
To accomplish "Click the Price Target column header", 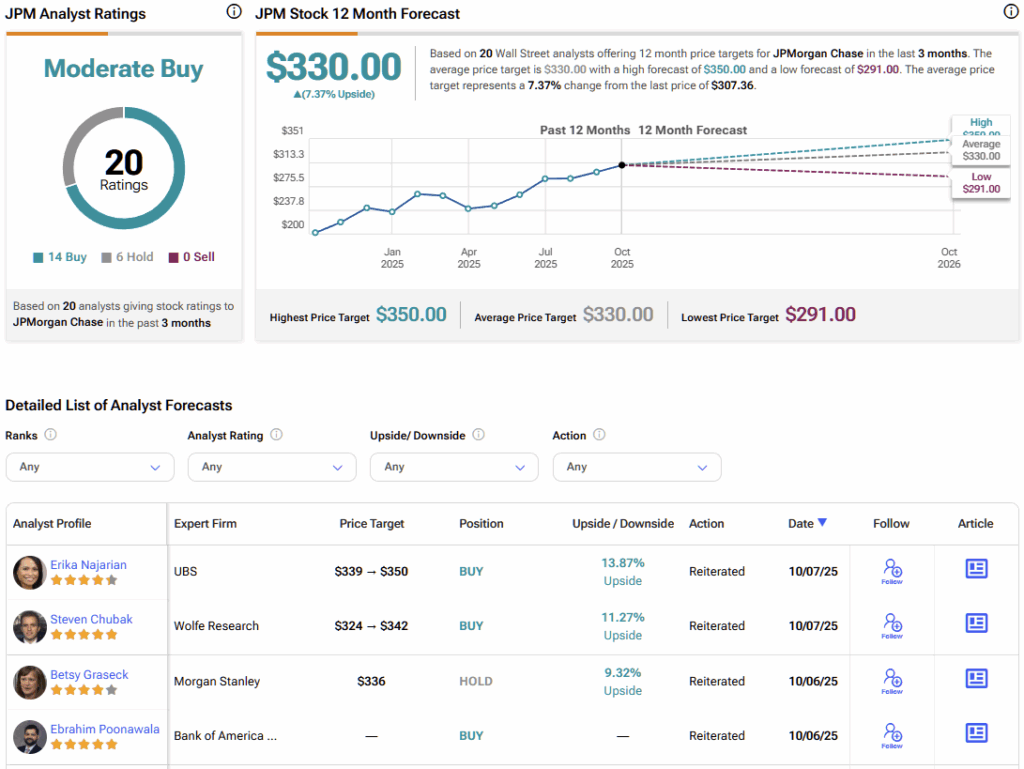I will point(372,523).
